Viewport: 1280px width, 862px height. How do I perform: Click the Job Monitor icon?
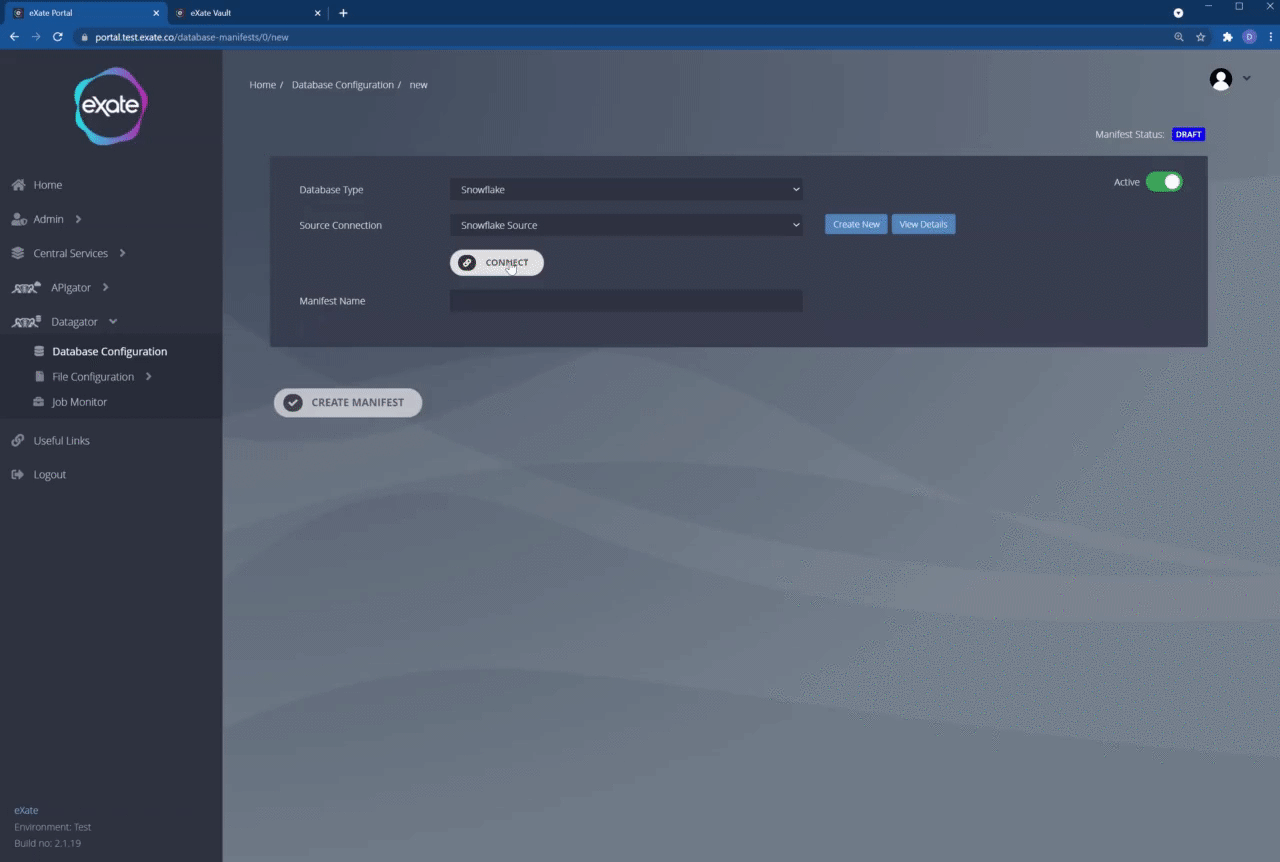click(39, 402)
